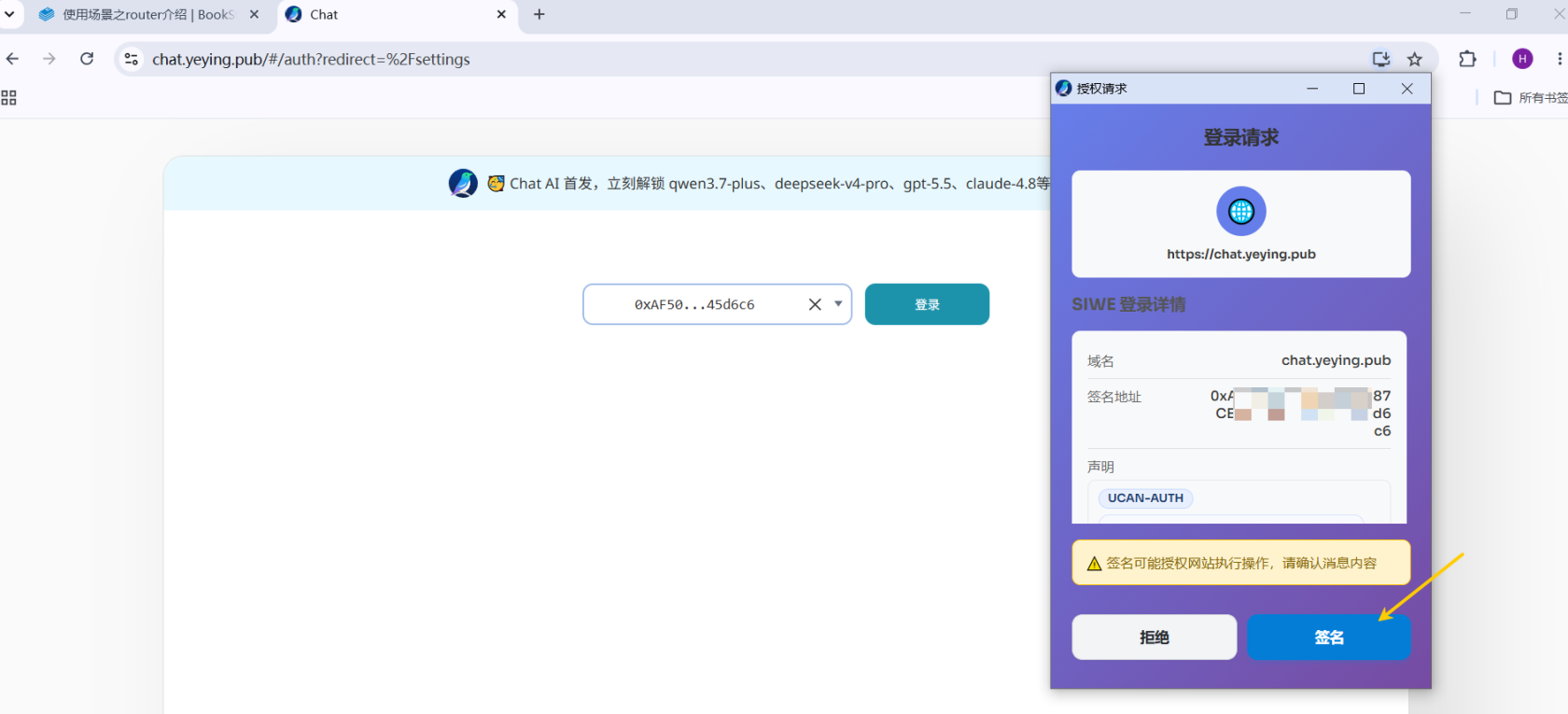Click the blue 签名 sign button
The image size is (1568, 714).
point(1329,637)
